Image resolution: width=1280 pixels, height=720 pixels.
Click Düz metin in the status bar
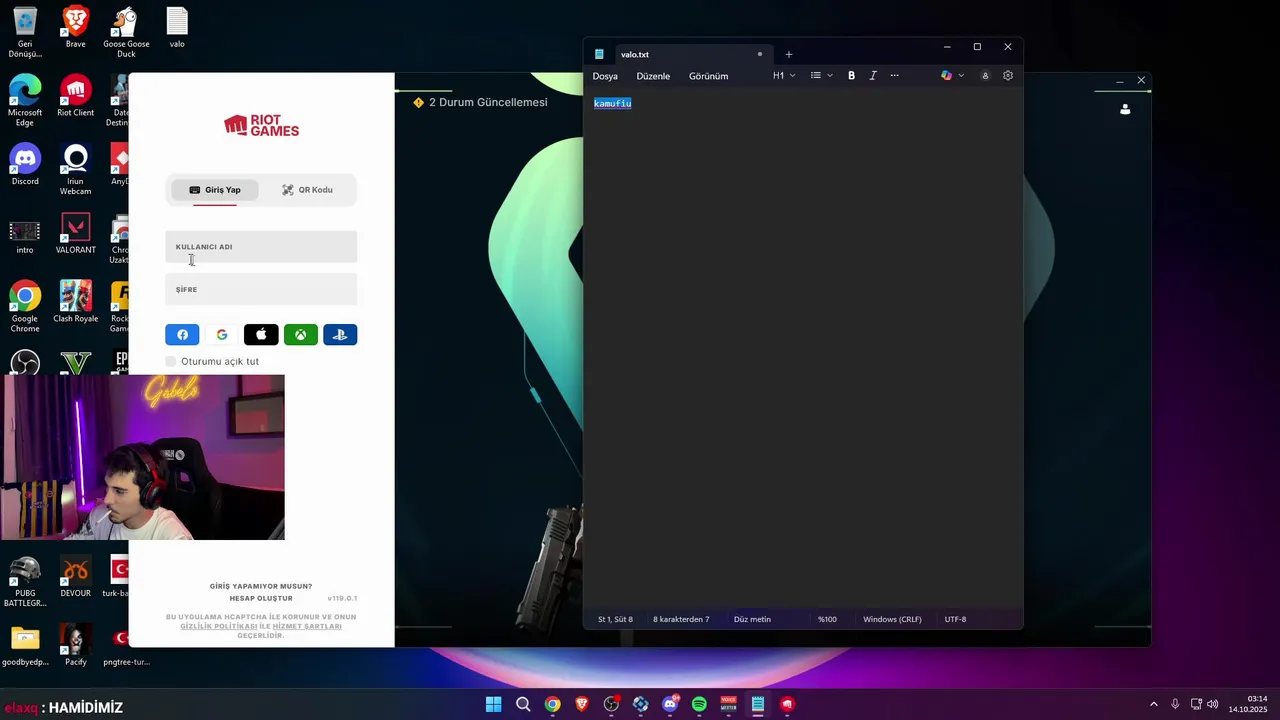752,619
